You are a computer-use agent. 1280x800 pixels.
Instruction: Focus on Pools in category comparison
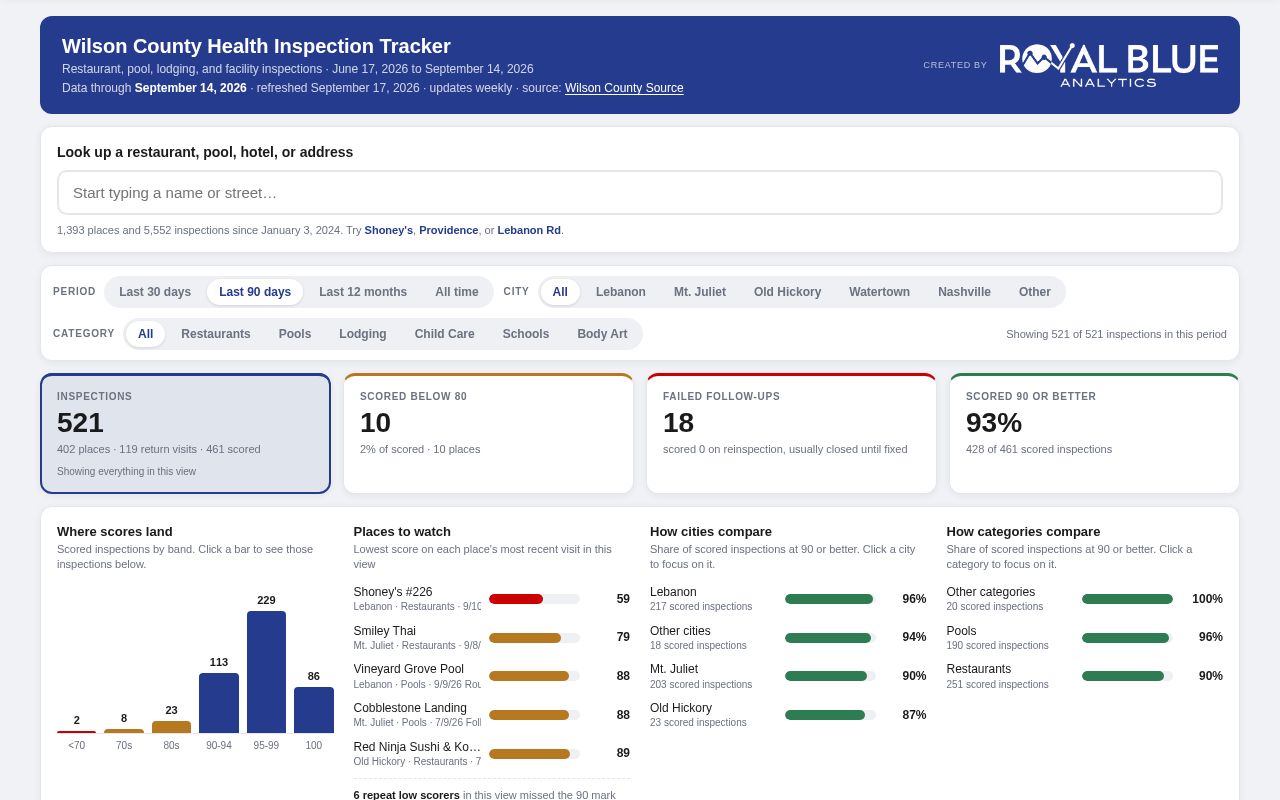(1085, 638)
